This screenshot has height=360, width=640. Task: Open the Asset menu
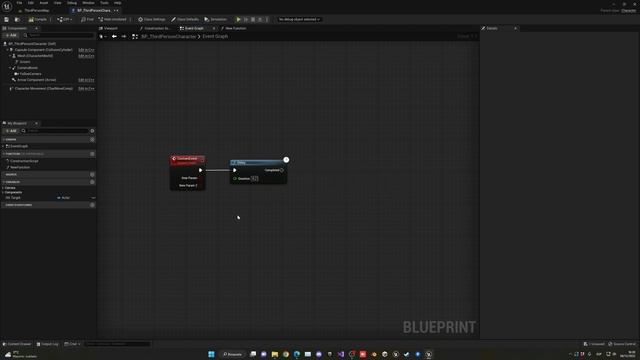pyautogui.click(x=44, y=3)
